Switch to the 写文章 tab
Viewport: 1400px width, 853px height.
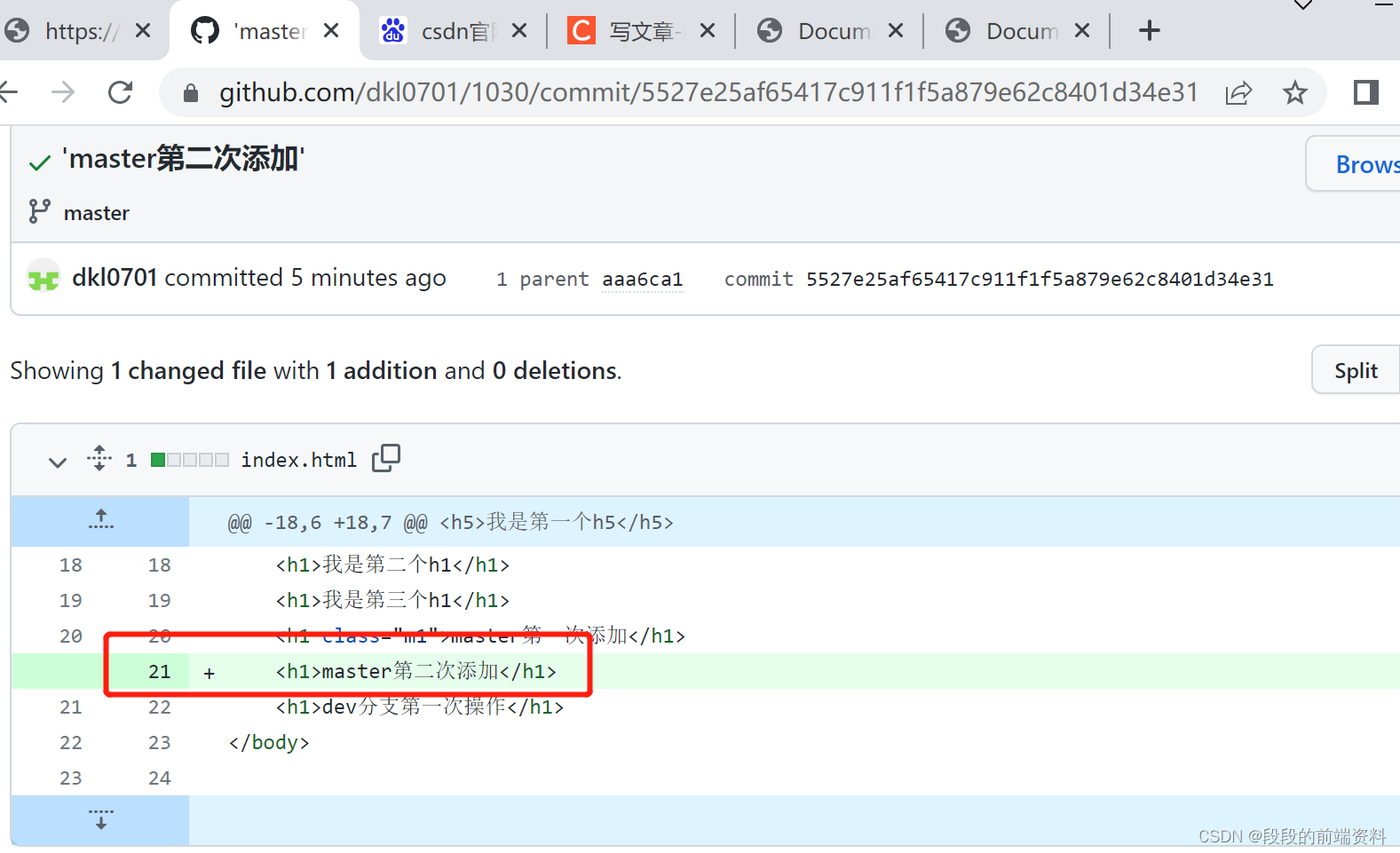click(x=641, y=31)
